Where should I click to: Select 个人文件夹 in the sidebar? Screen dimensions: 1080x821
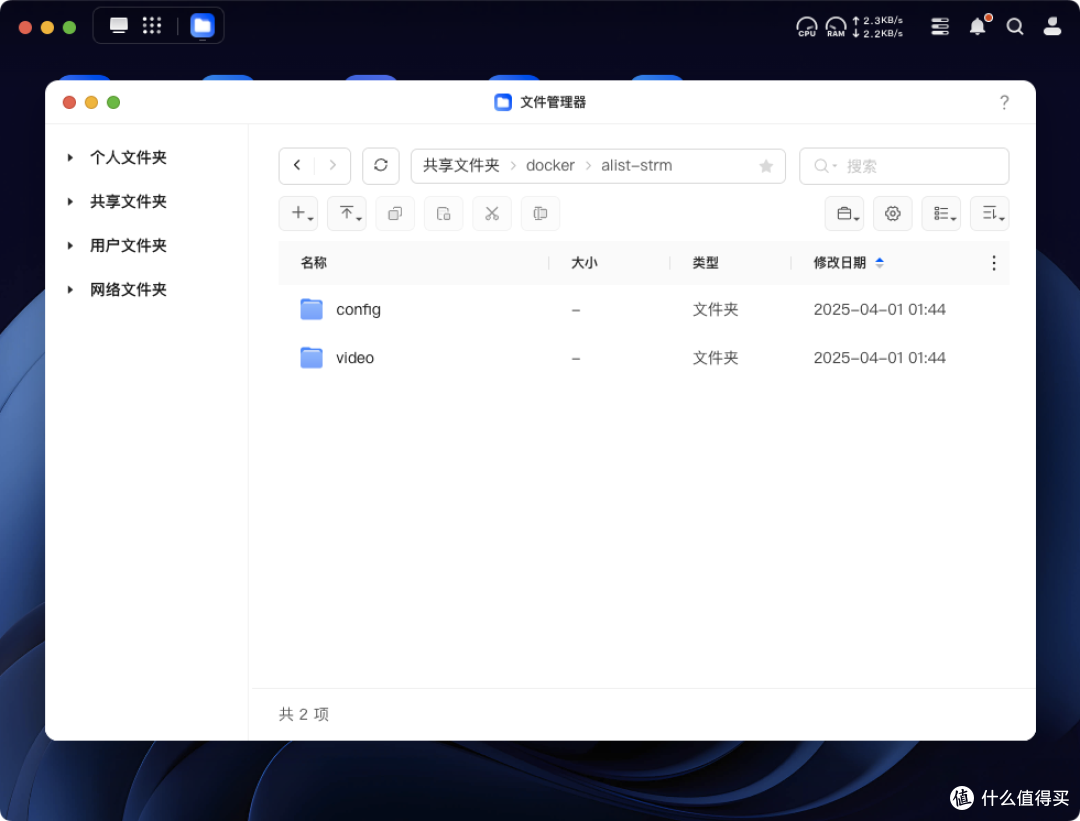pos(128,158)
